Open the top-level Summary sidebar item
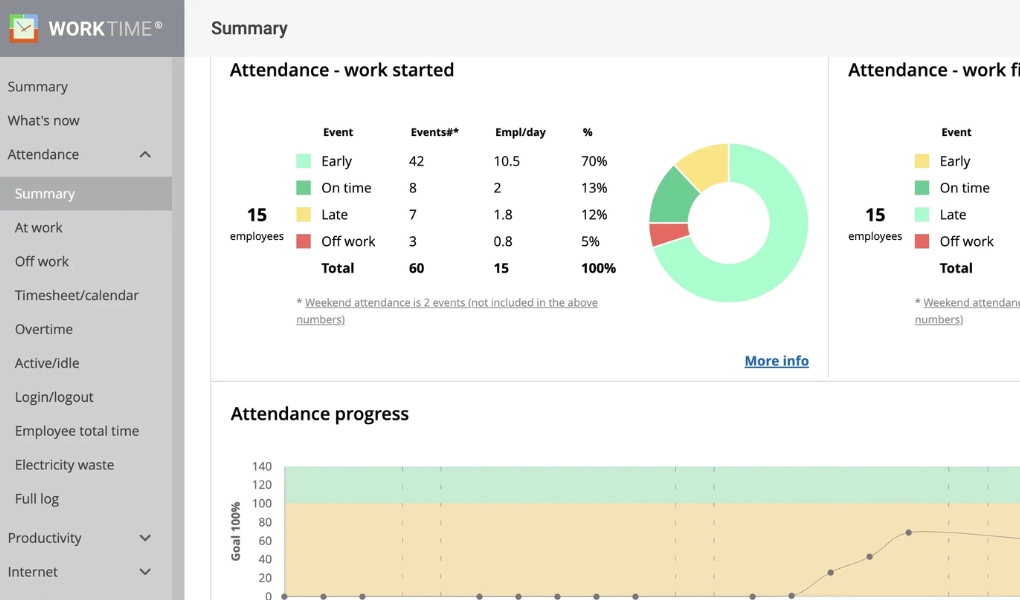The height and width of the screenshot is (600, 1020). tap(38, 87)
